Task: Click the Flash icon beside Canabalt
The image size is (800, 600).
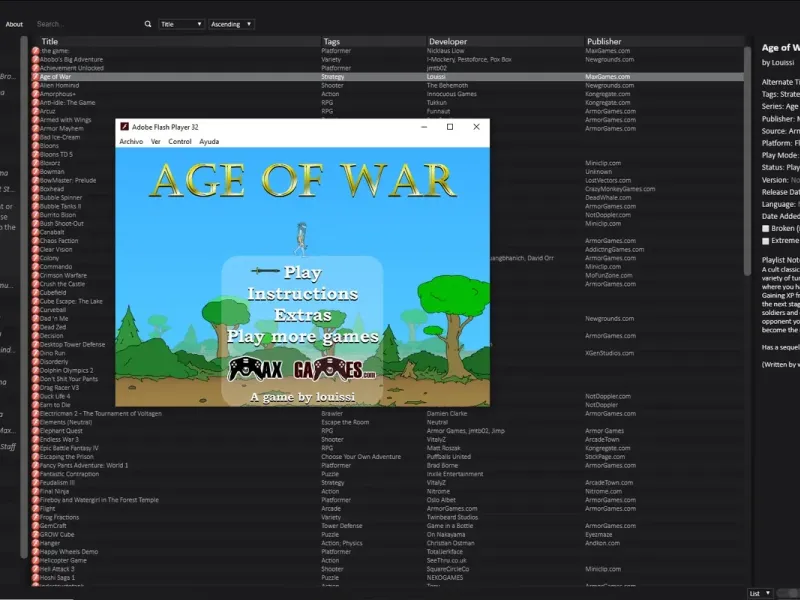Action: point(35,232)
